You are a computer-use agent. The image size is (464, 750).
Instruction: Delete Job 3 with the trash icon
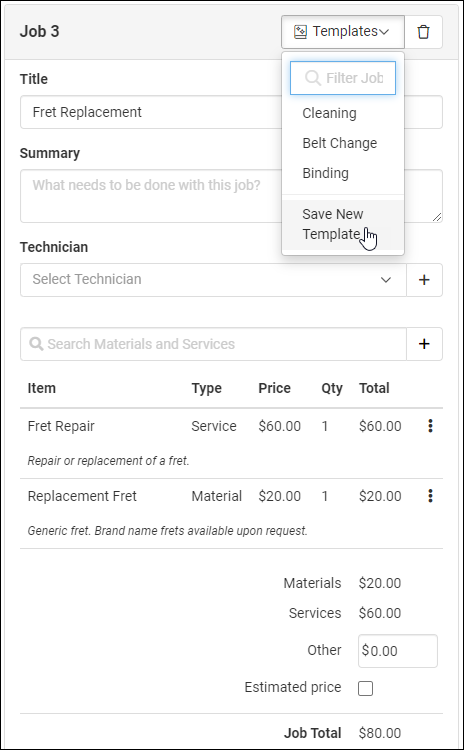(x=423, y=32)
